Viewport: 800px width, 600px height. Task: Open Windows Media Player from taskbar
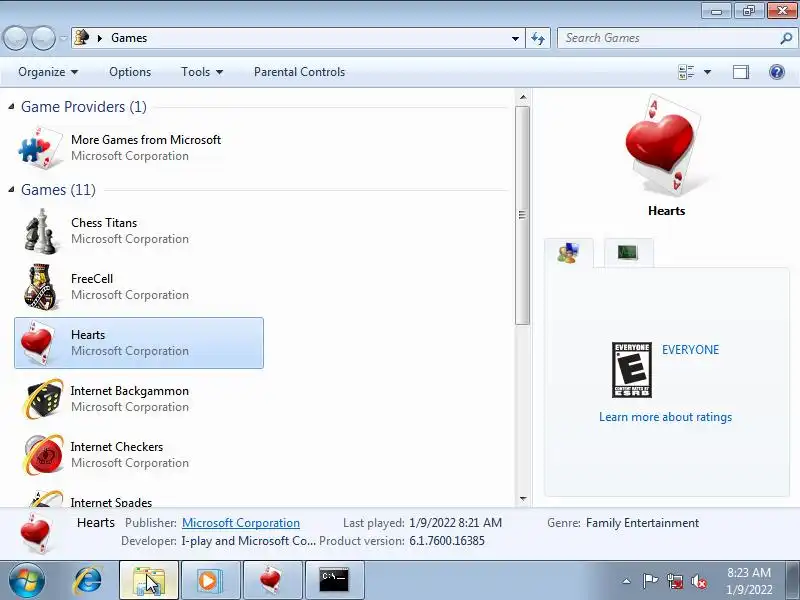click(x=211, y=580)
